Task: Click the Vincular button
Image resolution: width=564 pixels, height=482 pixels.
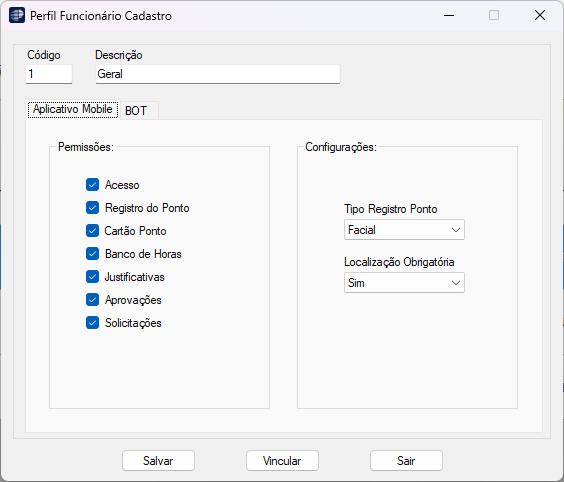Action: pos(282,460)
